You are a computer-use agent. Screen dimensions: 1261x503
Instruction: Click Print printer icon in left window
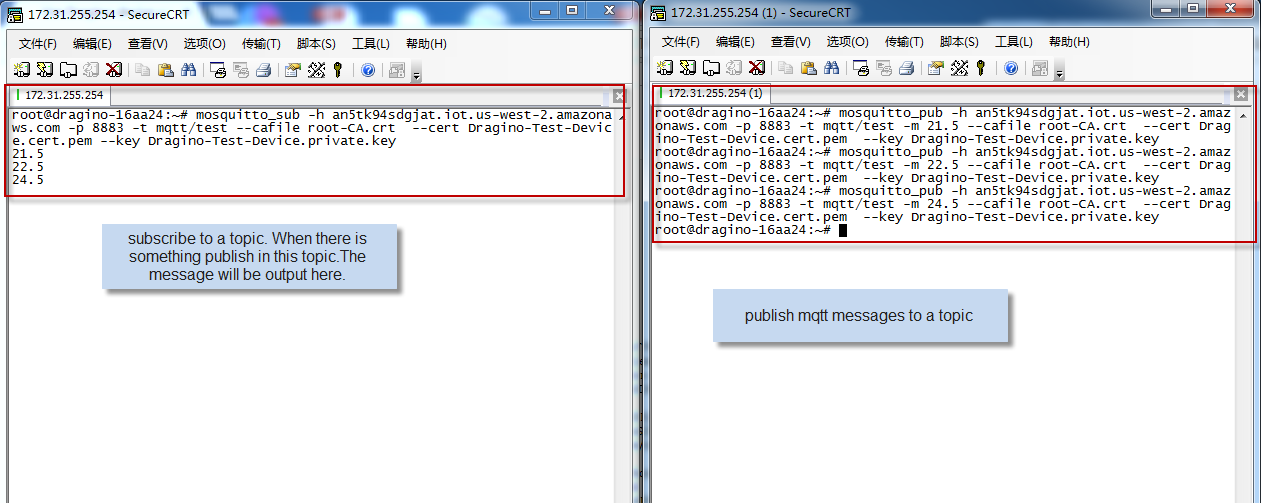(264, 69)
